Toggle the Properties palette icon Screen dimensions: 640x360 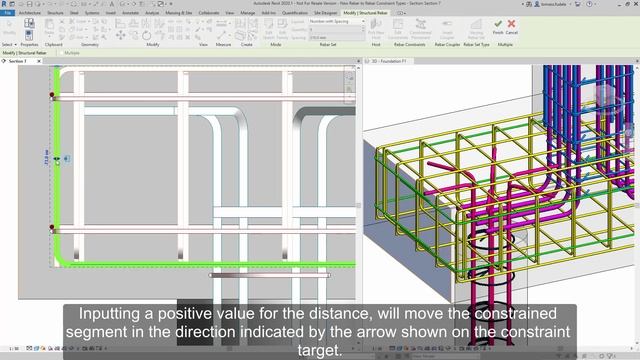tap(29, 35)
